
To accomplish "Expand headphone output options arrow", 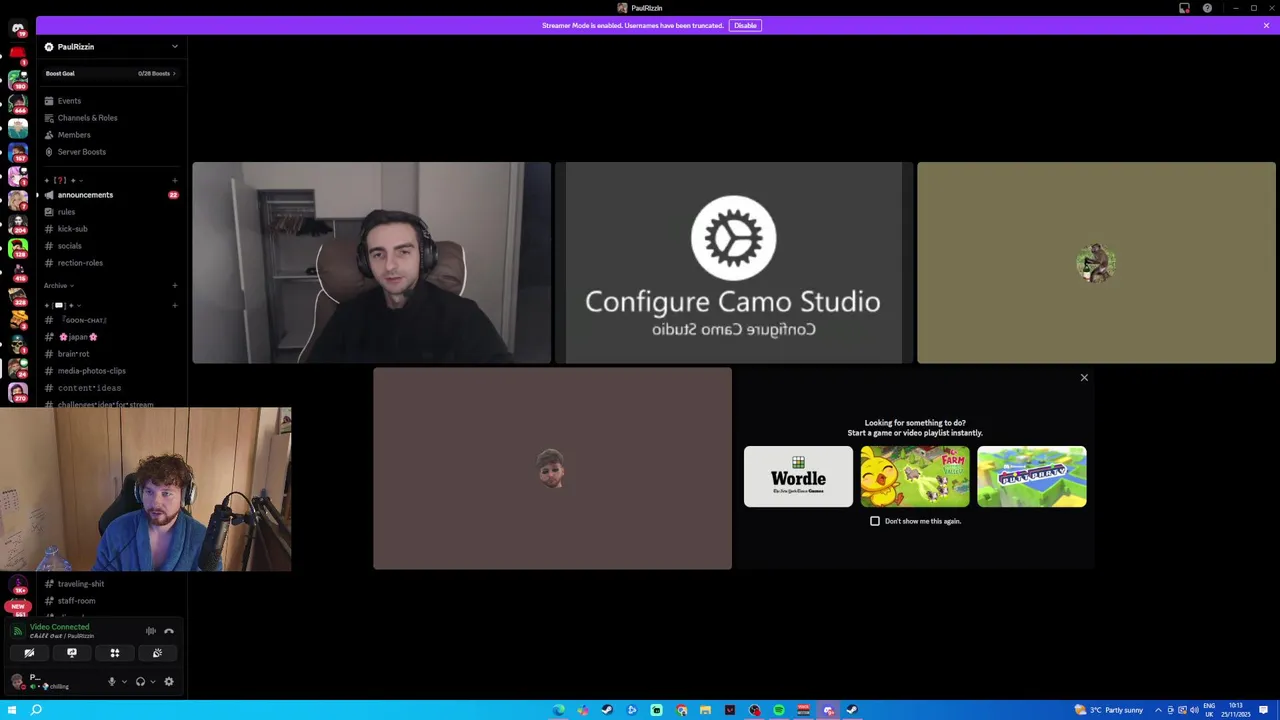I will pos(152,682).
